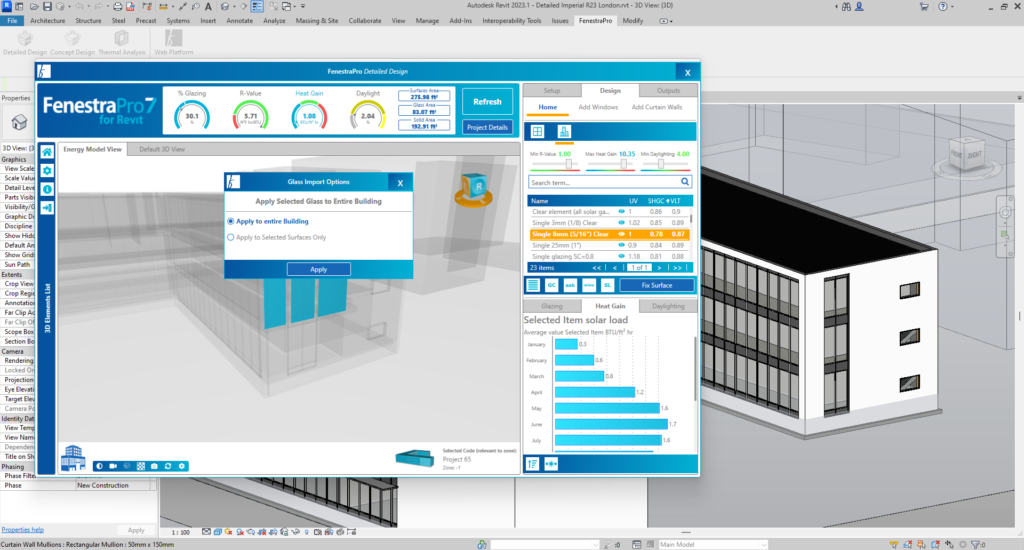
Task: Click the contrast half-circle icon in view toolbar
Action: 99,466
